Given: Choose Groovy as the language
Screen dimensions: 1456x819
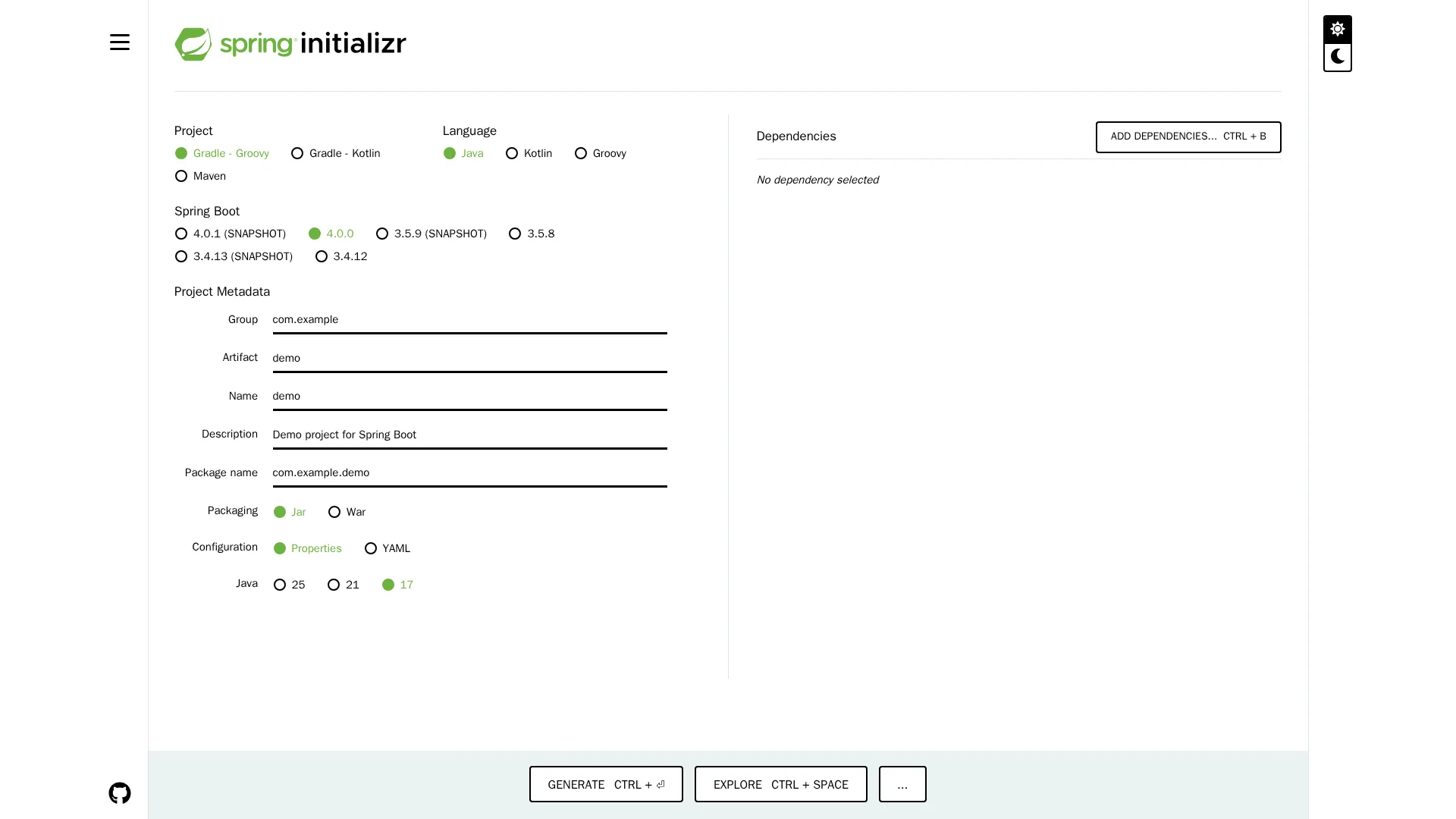Looking at the screenshot, I should tap(581, 153).
